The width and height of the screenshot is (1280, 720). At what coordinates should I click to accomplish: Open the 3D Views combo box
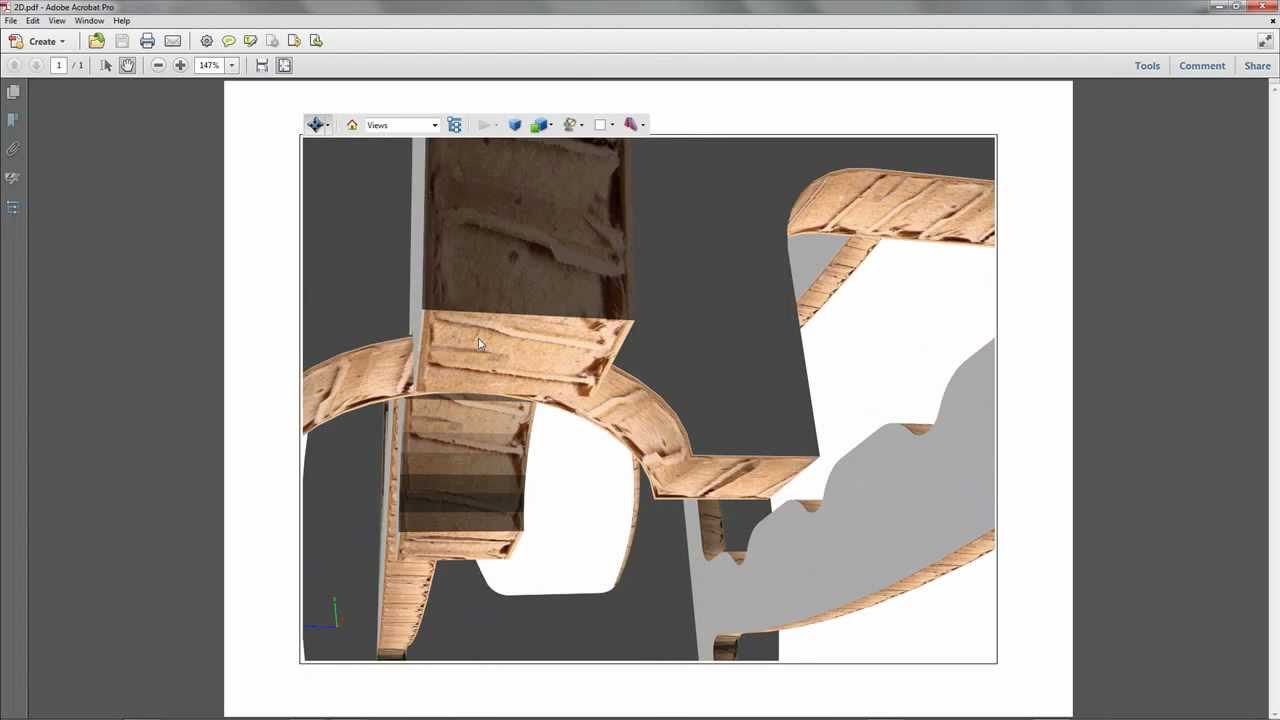402,125
